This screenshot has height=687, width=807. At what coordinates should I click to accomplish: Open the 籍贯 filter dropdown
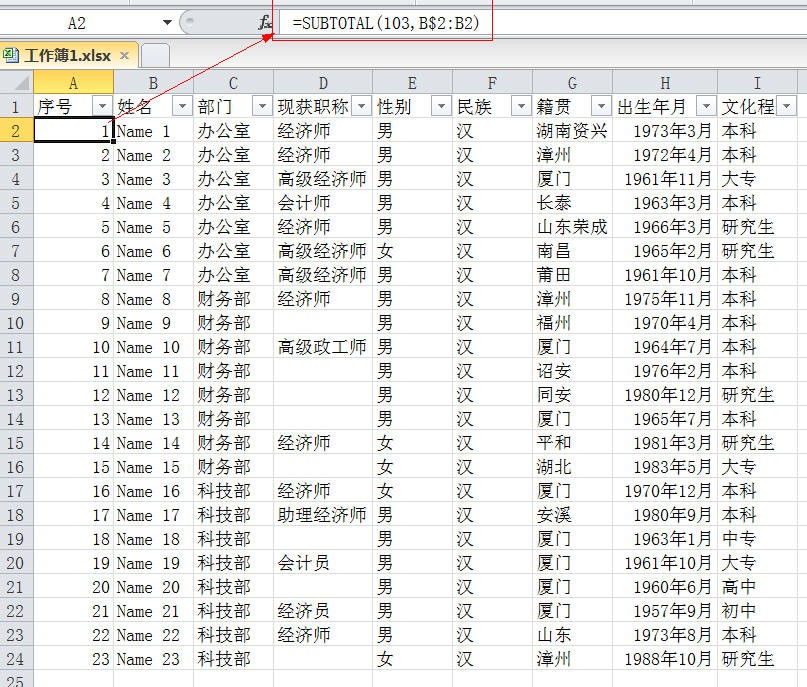pyautogui.click(x=600, y=107)
